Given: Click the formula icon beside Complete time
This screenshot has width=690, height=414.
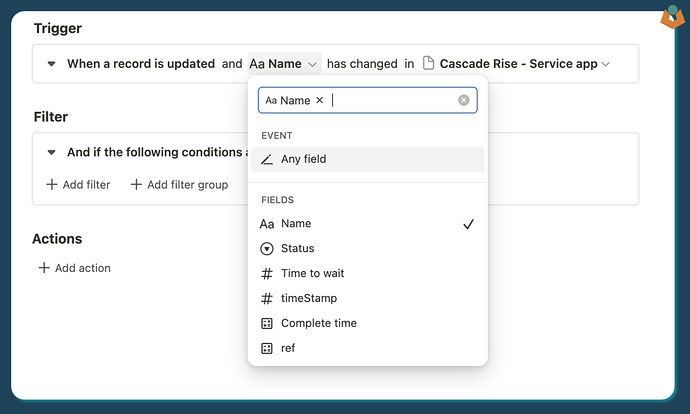Looking at the screenshot, I should (267, 324).
